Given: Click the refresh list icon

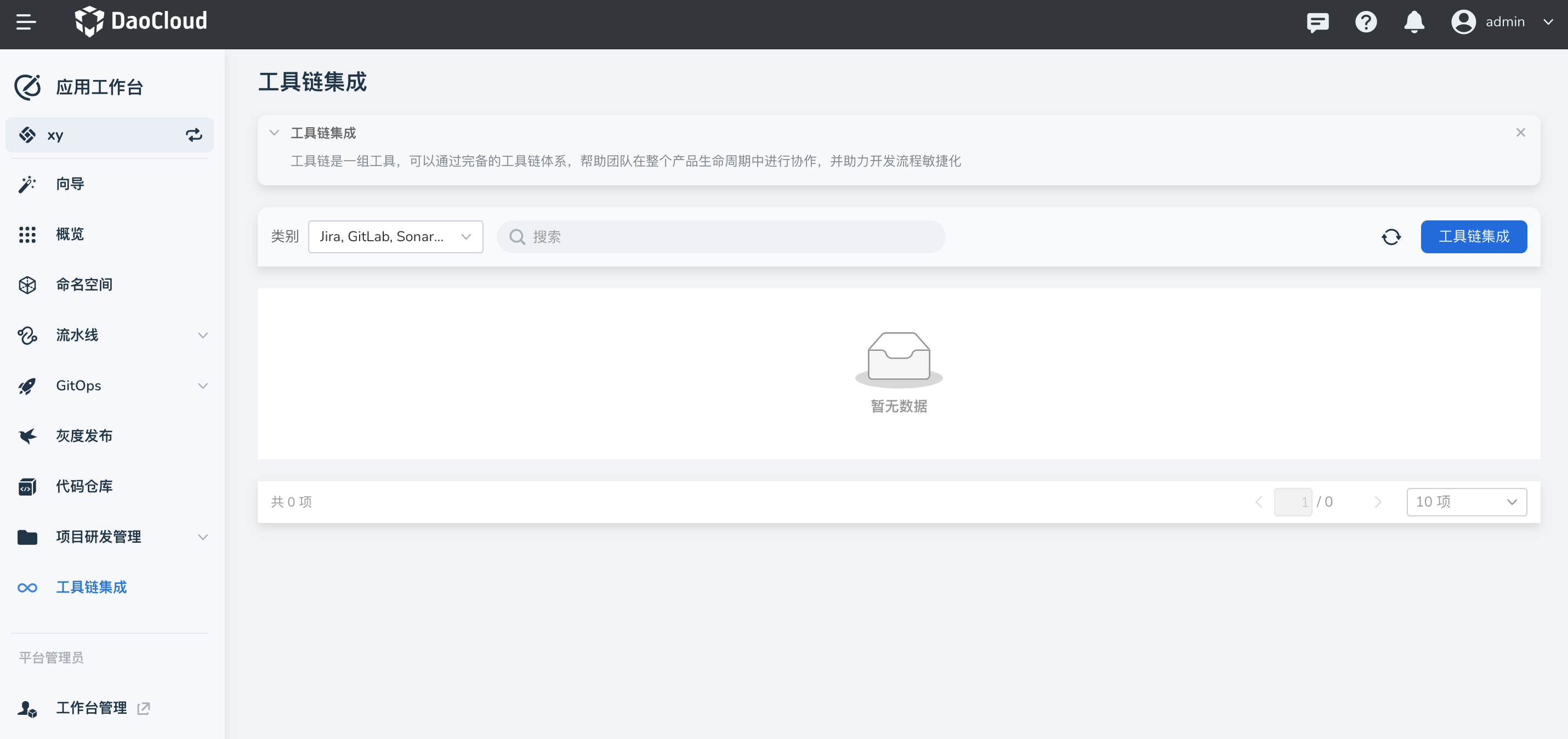Looking at the screenshot, I should pyautogui.click(x=1391, y=237).
